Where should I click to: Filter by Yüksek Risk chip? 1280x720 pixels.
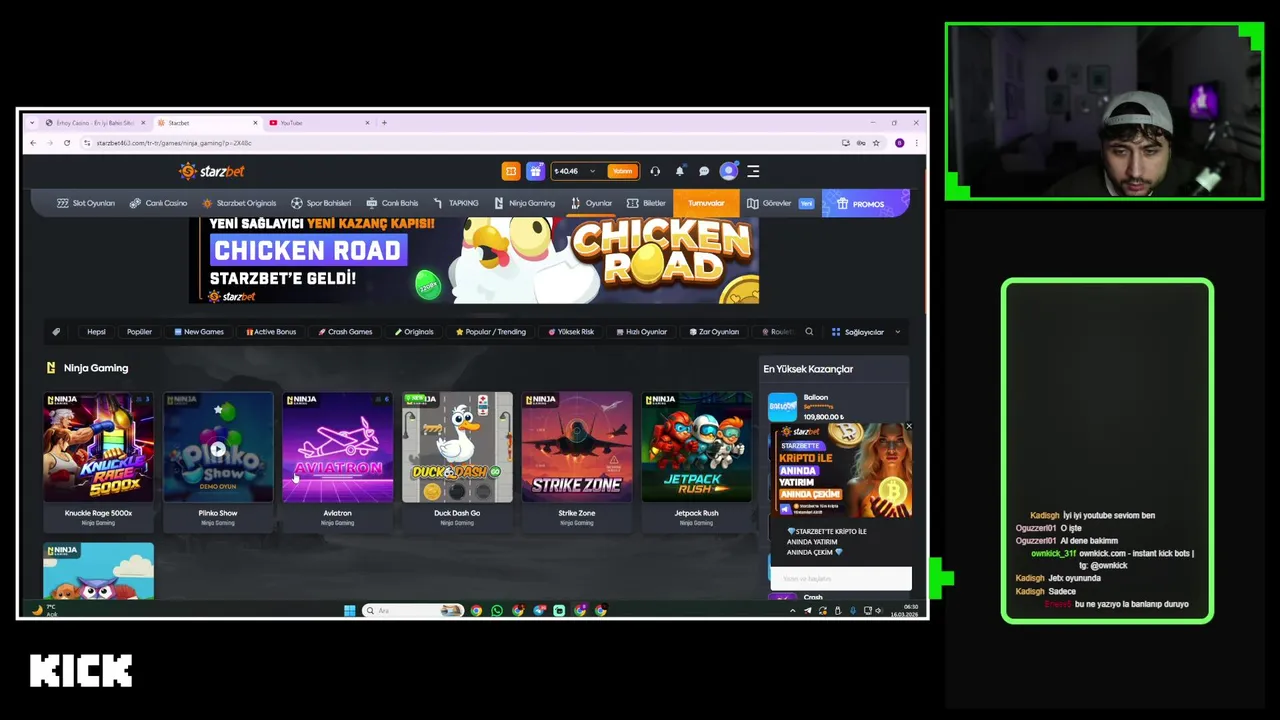571,332
